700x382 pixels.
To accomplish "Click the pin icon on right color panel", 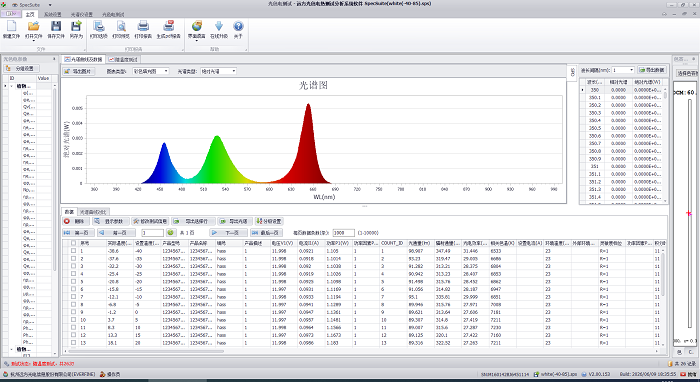I will (x=694, y=59).
